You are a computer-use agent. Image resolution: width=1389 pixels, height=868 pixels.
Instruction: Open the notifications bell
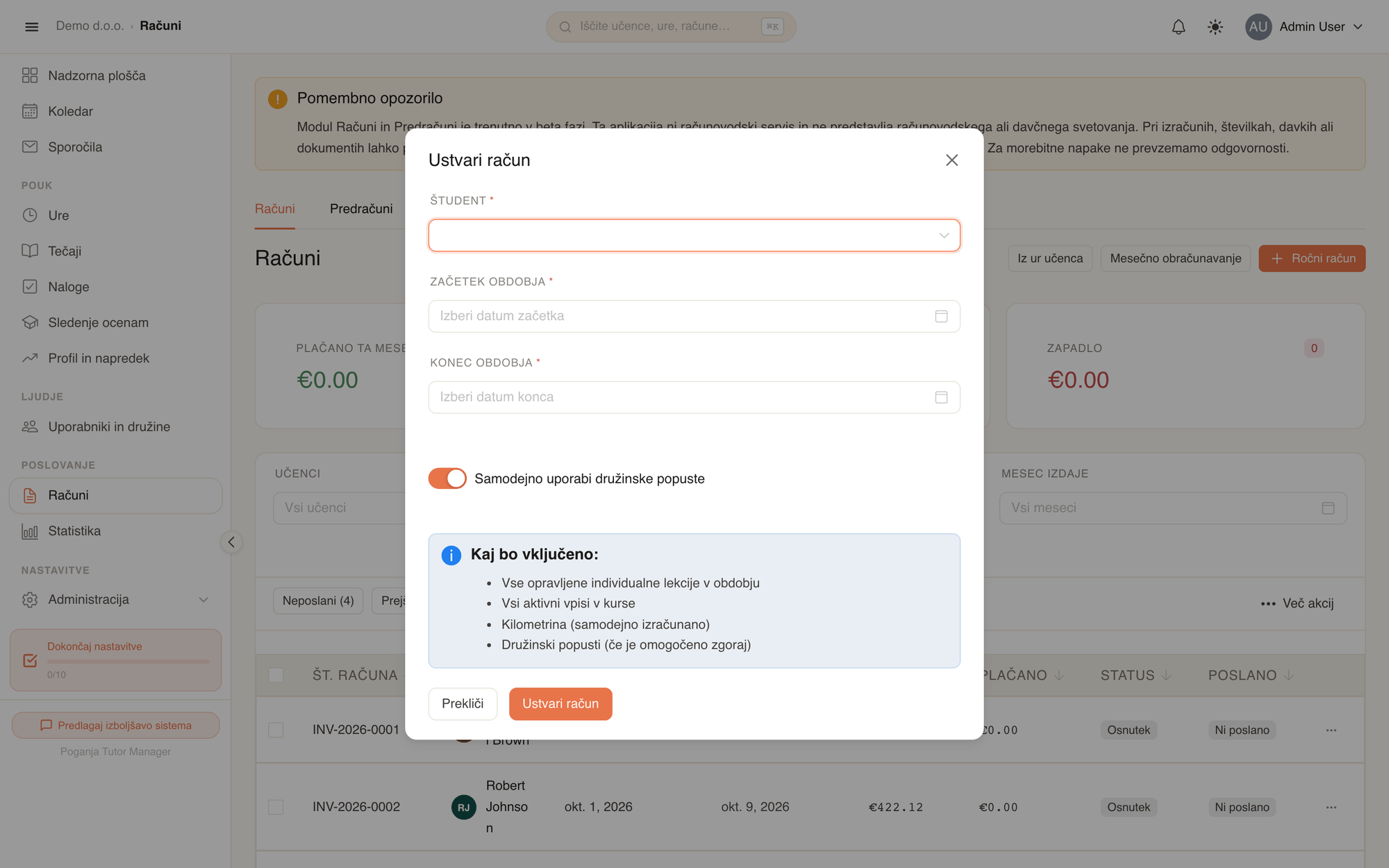click(1179, 26)
